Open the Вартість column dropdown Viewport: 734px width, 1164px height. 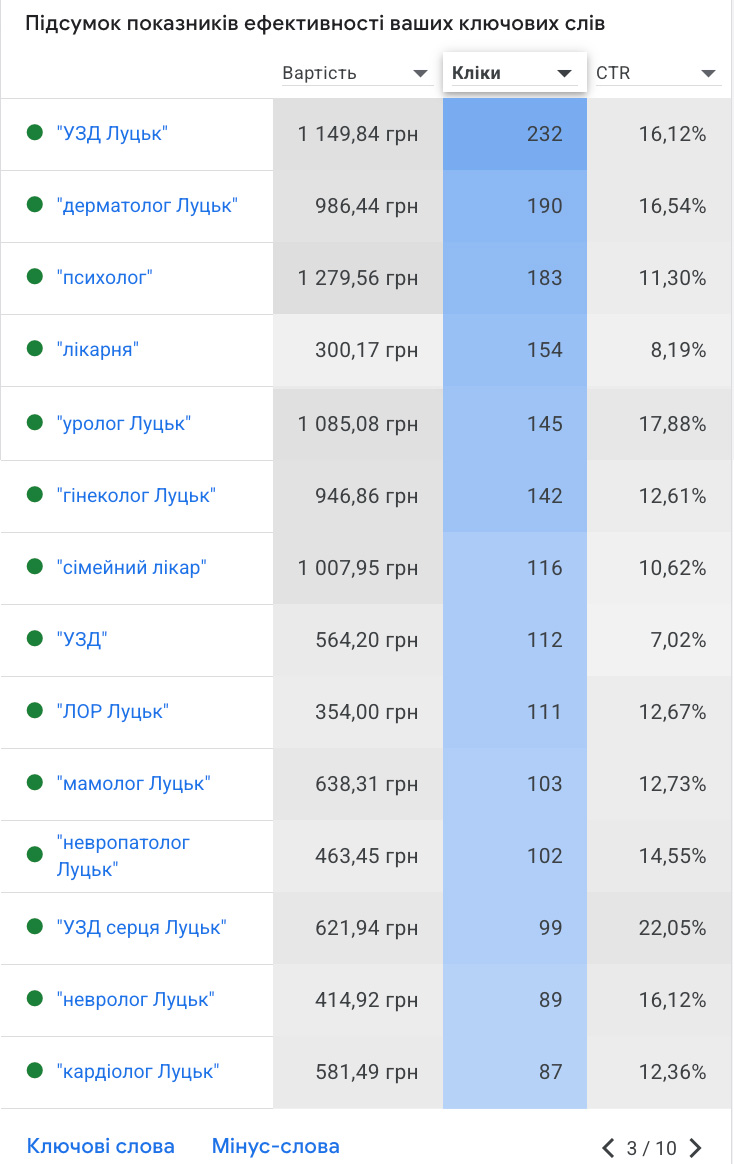click(x=421, y=74)
